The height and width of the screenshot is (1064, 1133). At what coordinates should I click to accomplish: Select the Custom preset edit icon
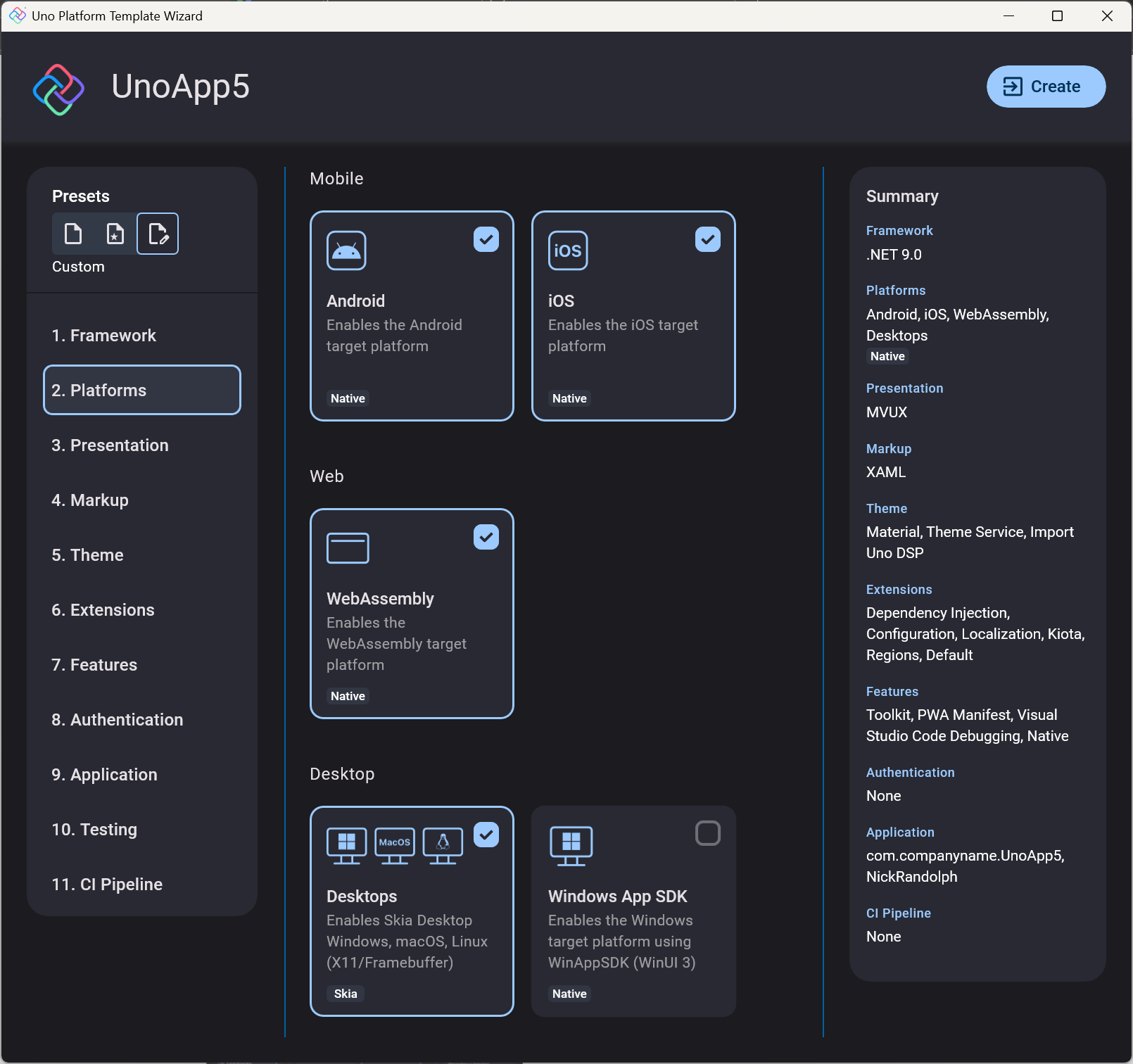[x=158, y=234]
